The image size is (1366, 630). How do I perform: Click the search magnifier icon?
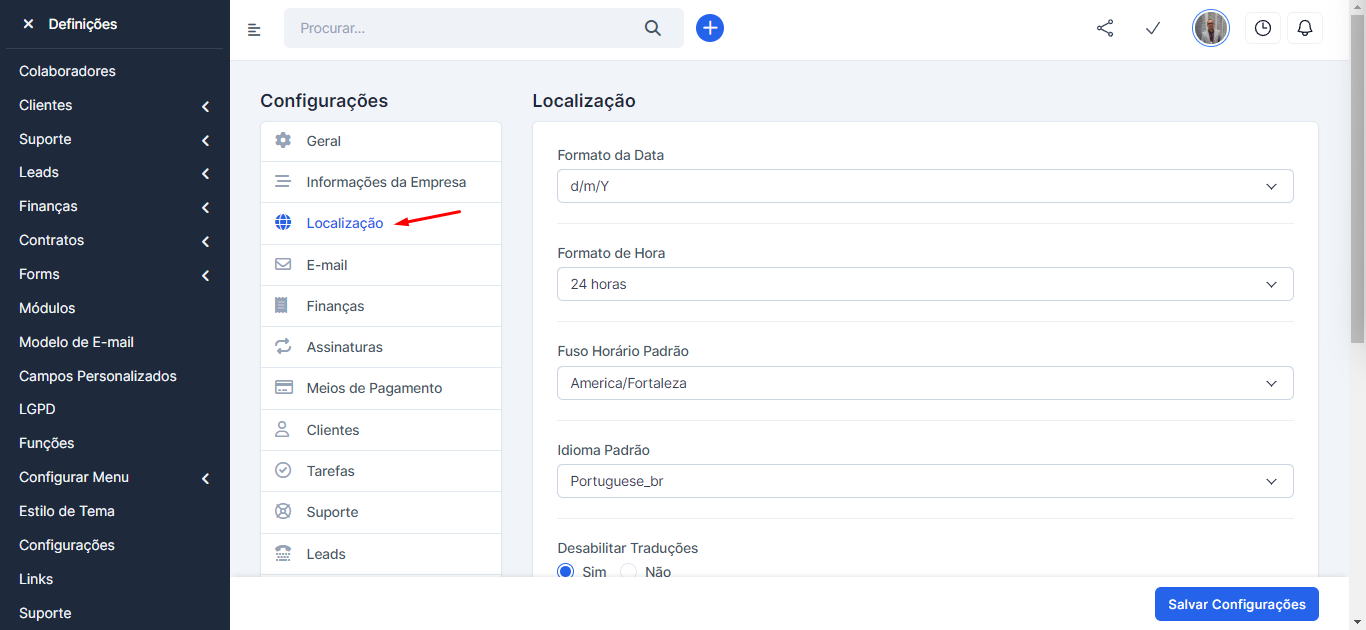tap(653, 28)
